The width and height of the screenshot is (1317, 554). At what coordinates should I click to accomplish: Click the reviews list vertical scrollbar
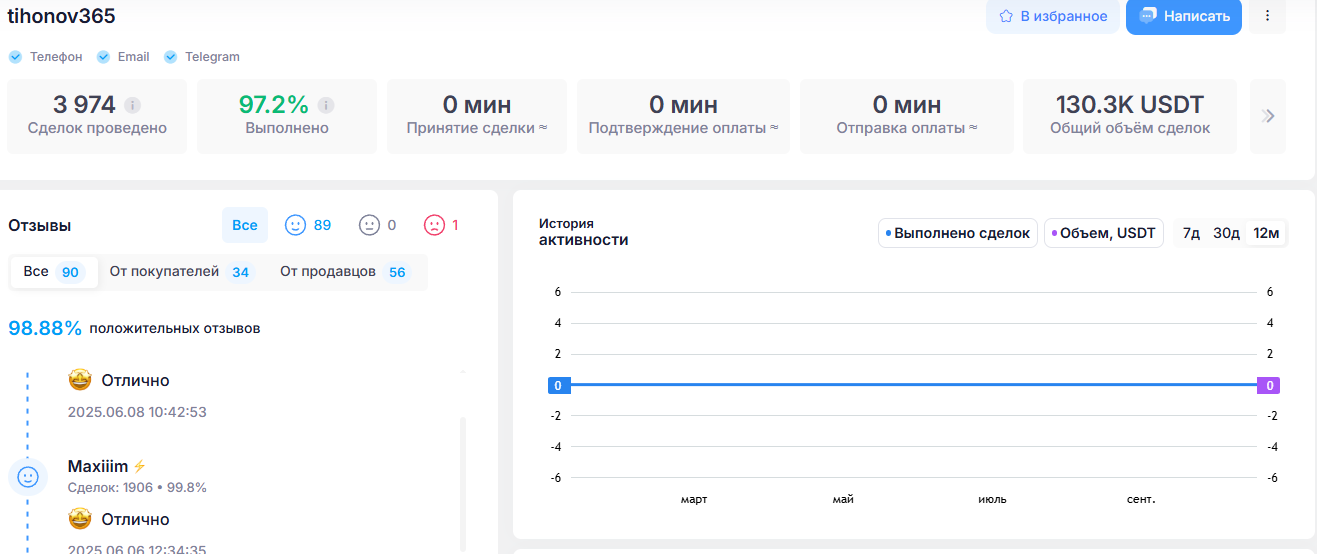[x=462, y=480]
